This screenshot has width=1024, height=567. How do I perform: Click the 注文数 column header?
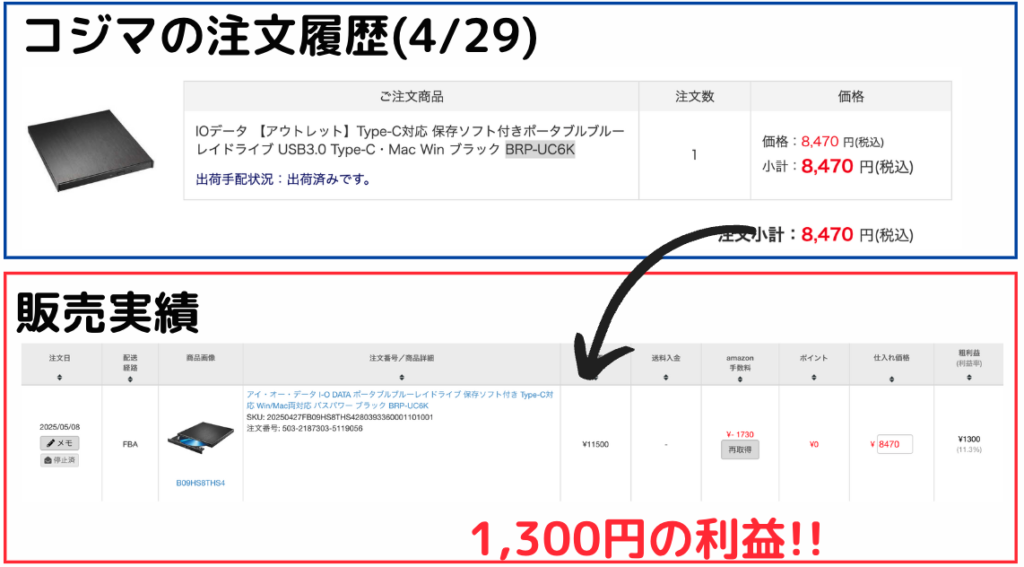click(x=694, y=97)
